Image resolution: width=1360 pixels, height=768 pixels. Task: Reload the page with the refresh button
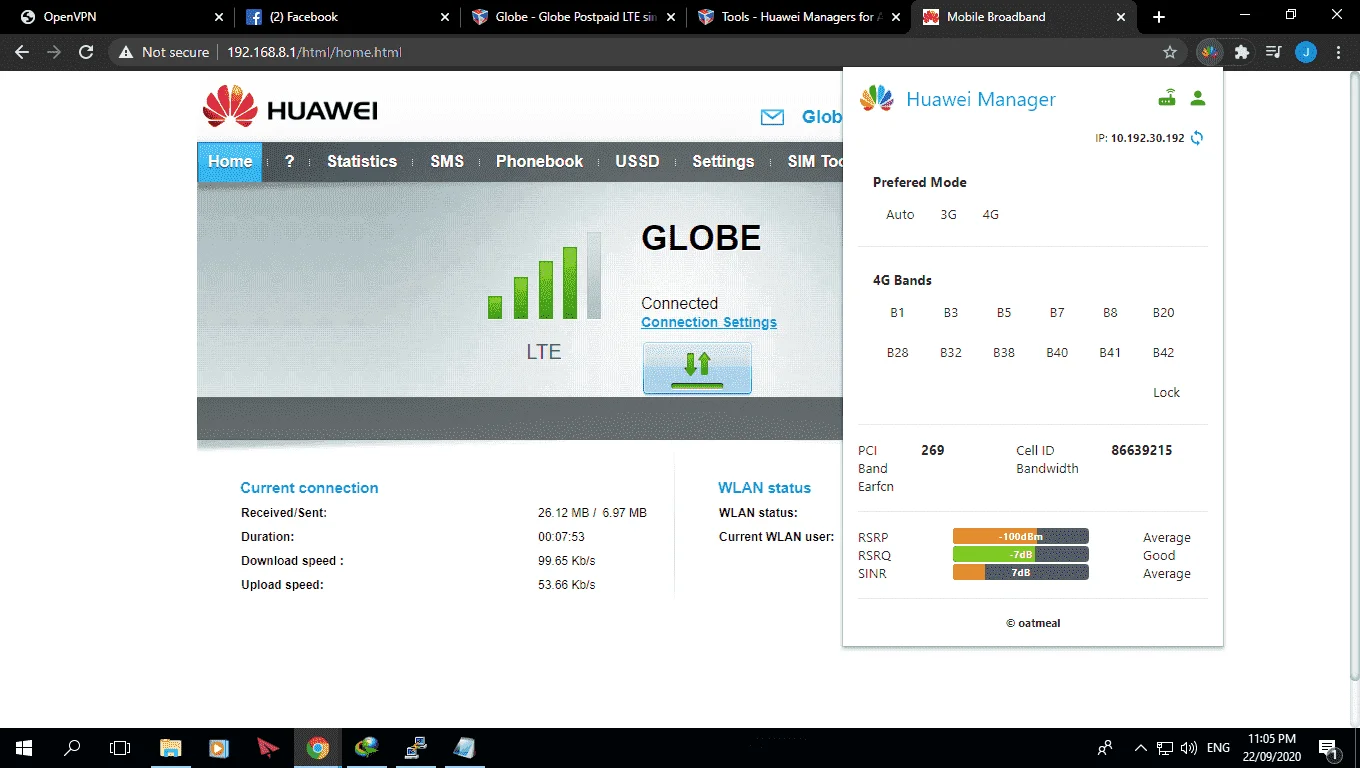tap(86, 52)
